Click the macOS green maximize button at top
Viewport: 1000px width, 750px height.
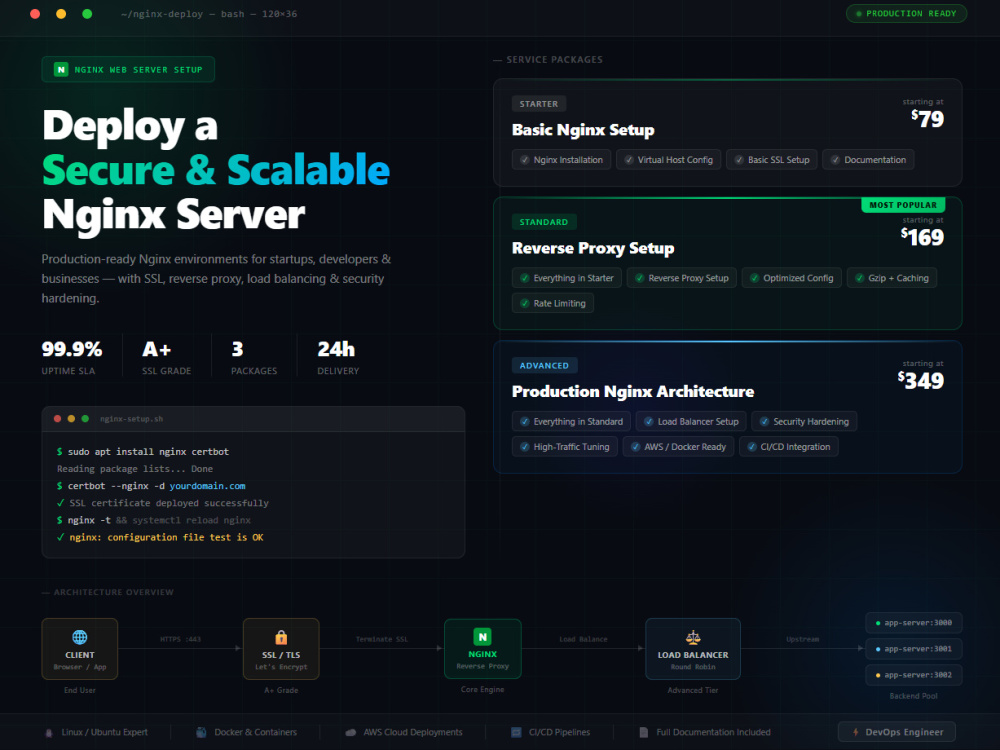[87, 14]
